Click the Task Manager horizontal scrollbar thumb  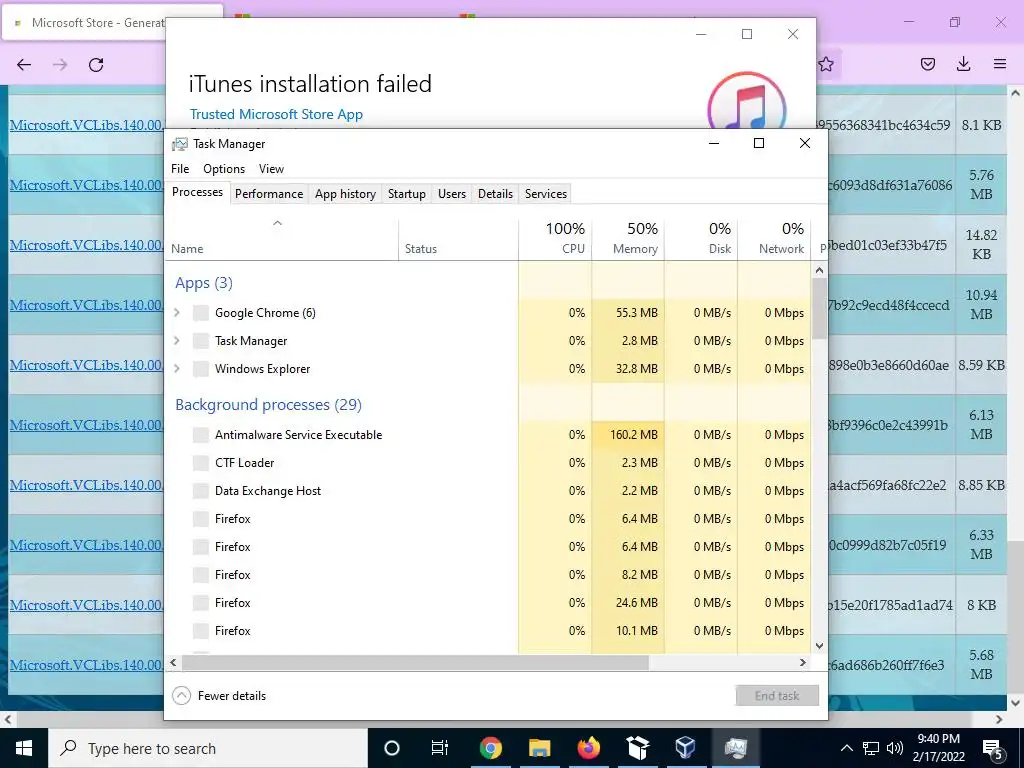(415, 662)
